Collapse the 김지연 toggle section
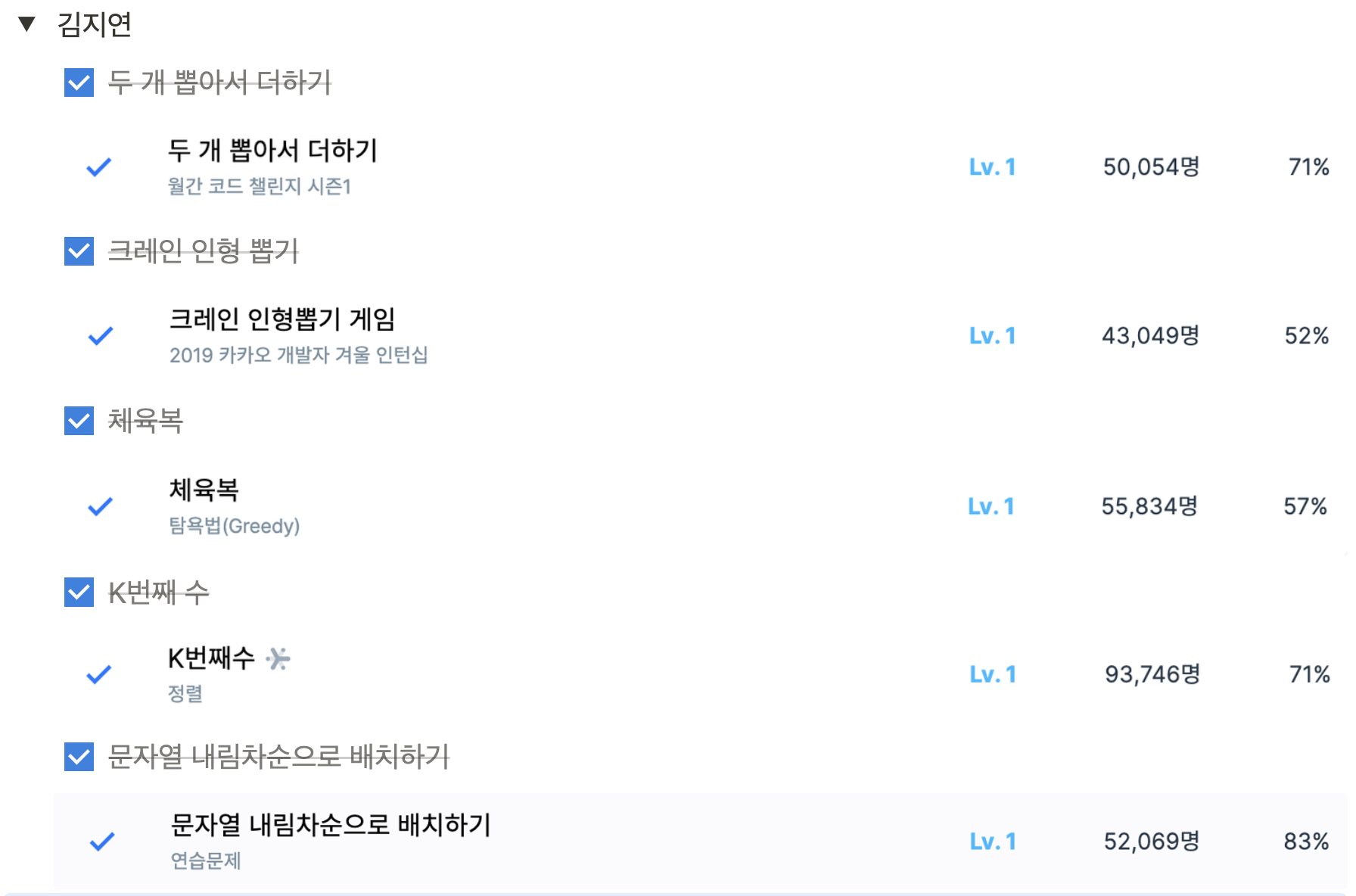The width and height of the screenshot is (1356, 896). [x=26, y=24]
